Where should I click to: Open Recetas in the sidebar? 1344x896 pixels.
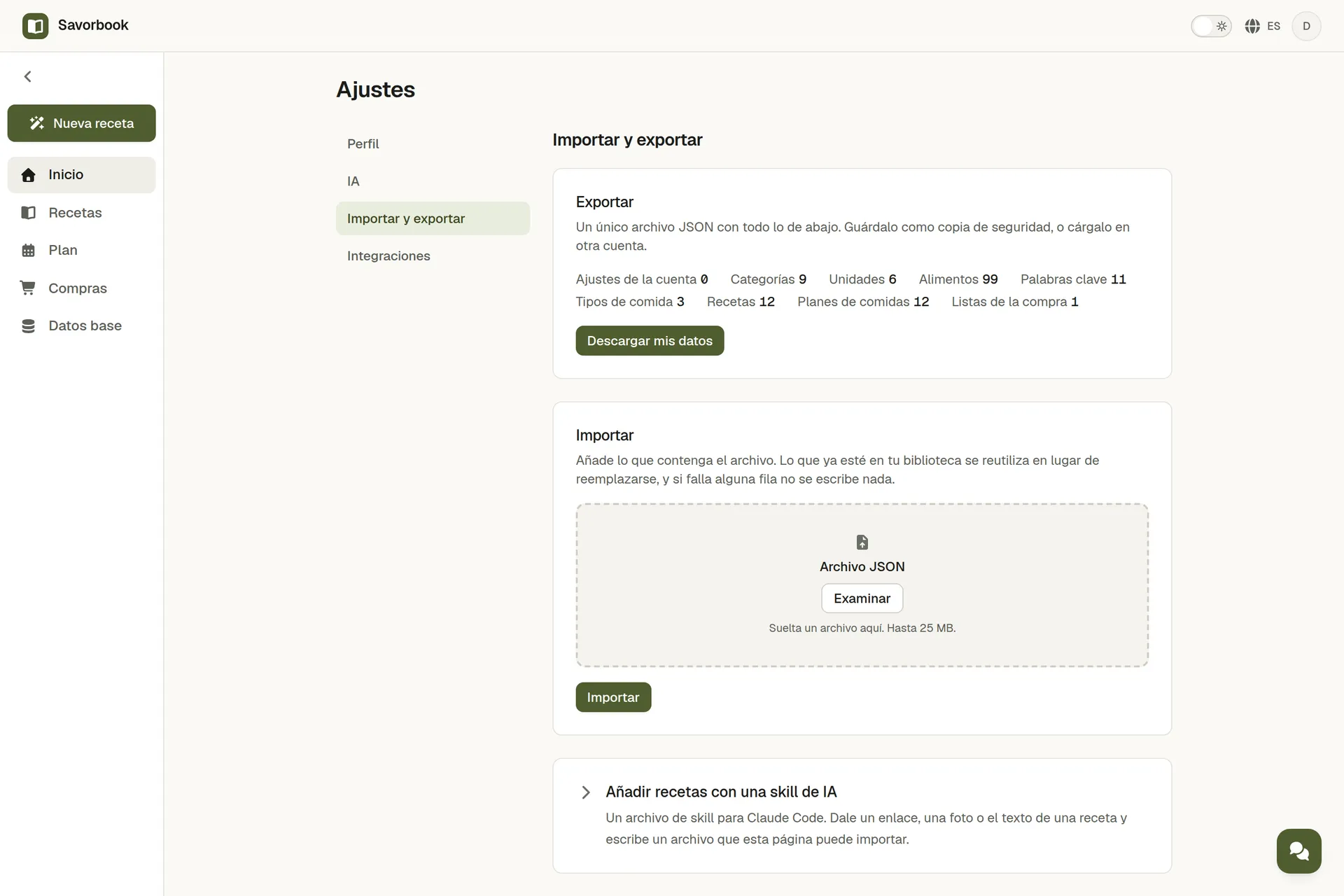click(x=81, y=213)
